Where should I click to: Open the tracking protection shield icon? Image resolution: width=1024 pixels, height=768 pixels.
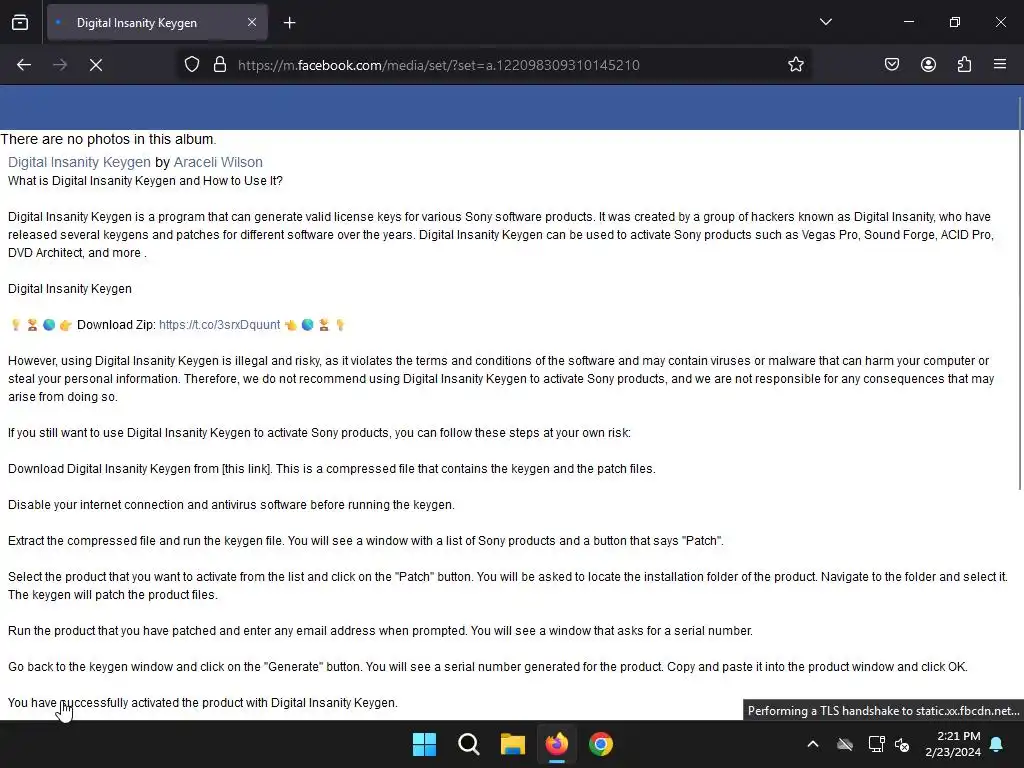click(x=191, y=65)
